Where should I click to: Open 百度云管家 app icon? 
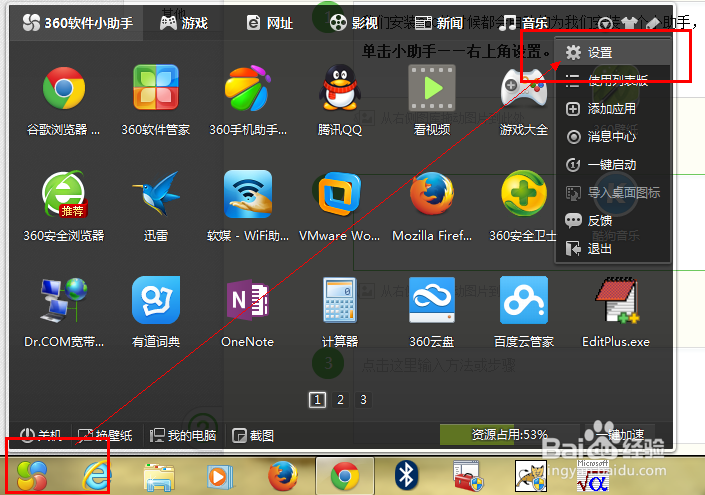(x=524, y=300)
